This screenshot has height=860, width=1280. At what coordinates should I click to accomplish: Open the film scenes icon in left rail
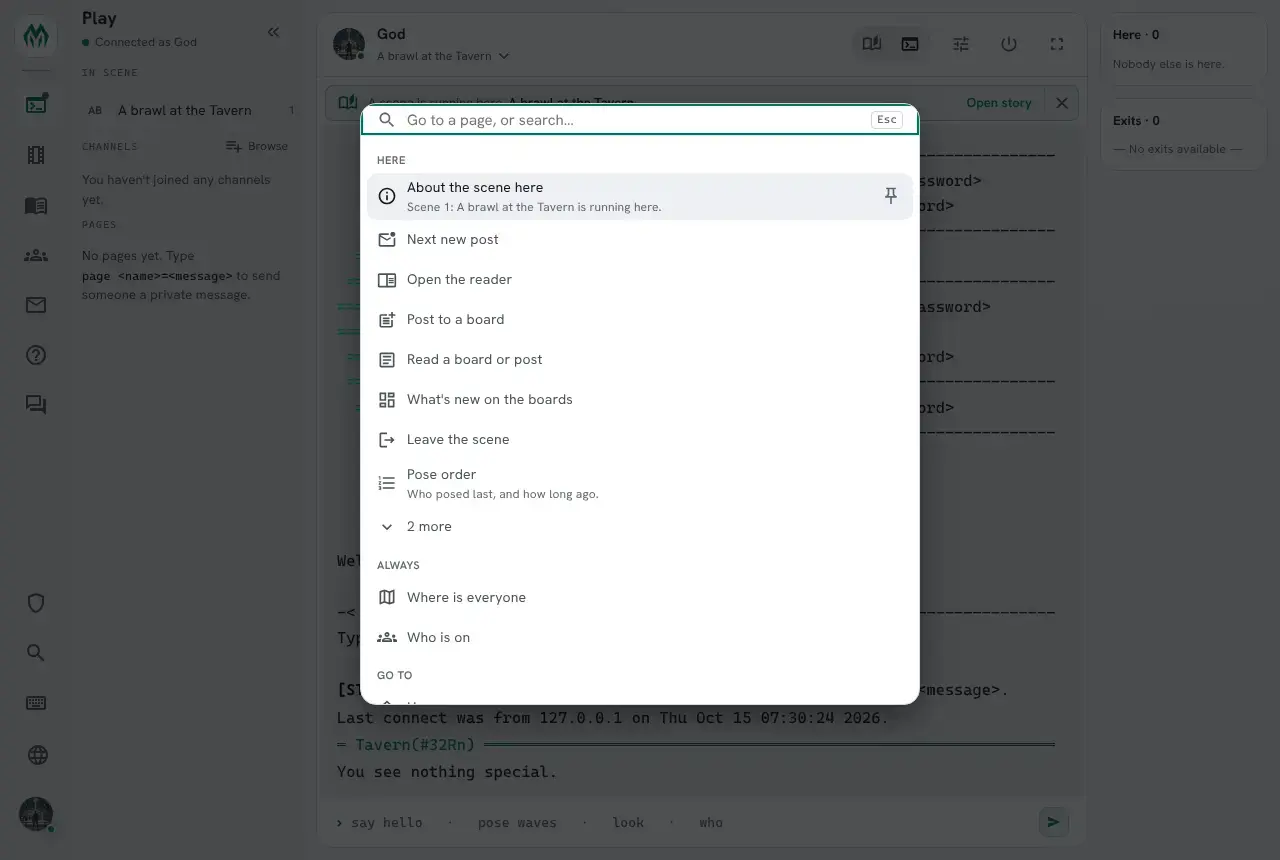click(x=36, y=155)
